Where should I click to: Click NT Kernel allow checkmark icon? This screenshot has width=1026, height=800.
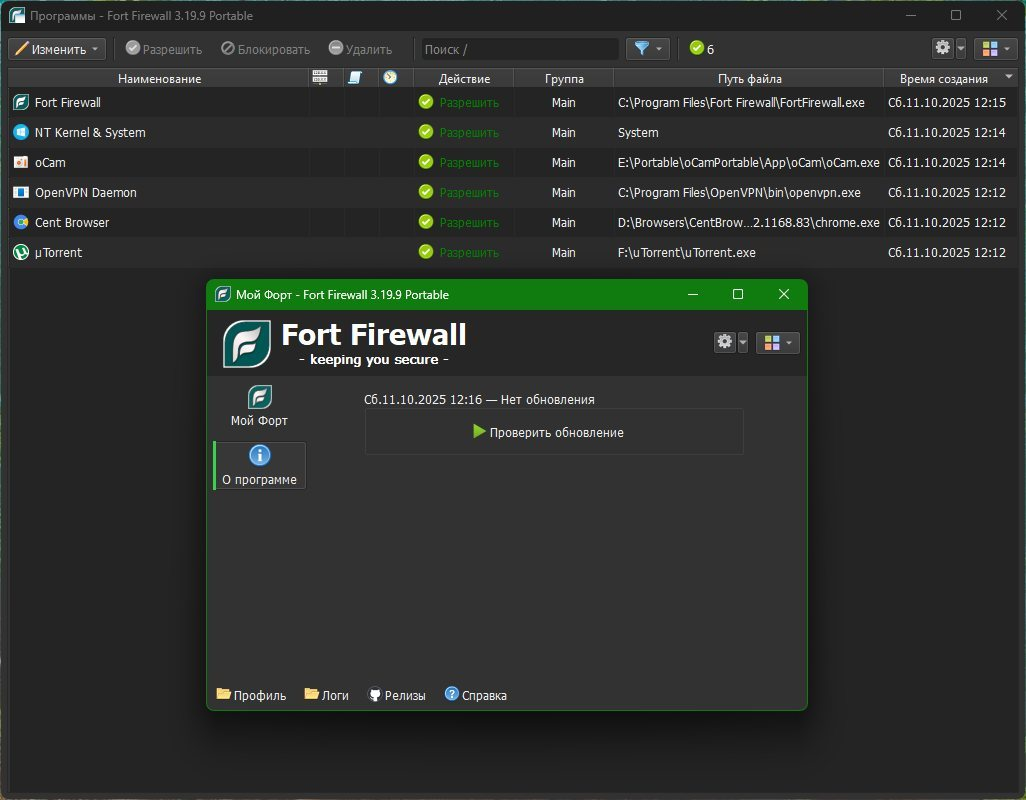[x=426, y=132]
